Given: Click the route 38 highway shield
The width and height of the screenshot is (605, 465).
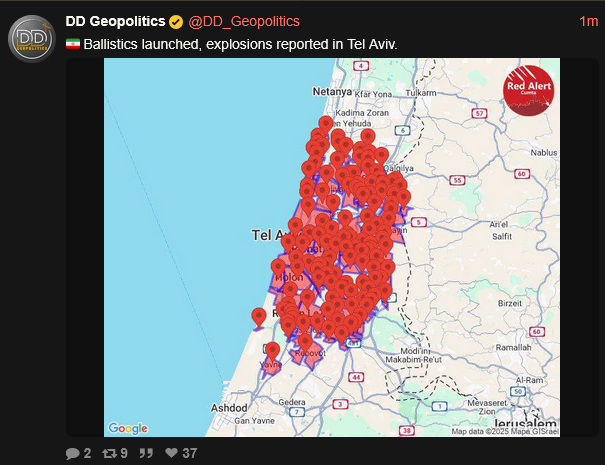Looking at the screenshot, I should click(x=407, y=430).
